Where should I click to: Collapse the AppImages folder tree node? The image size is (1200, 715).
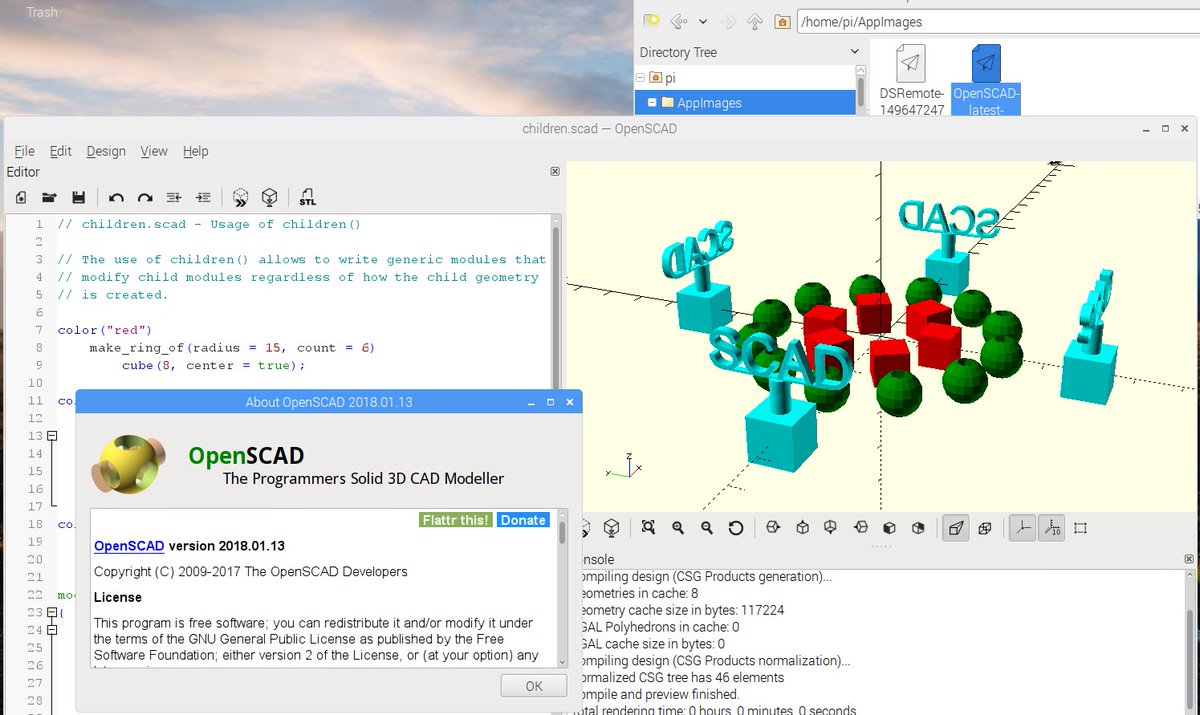650,102
